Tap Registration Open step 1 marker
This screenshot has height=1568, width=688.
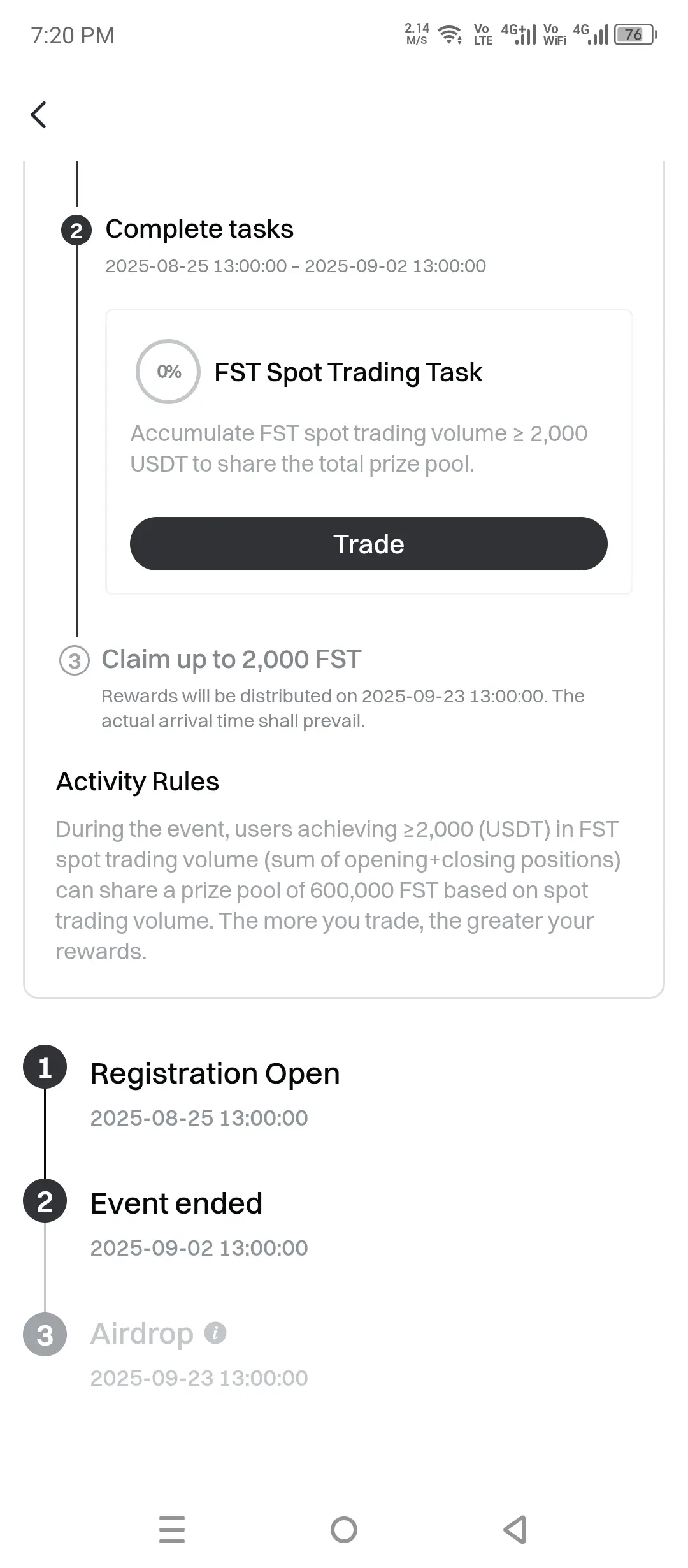45,1067
